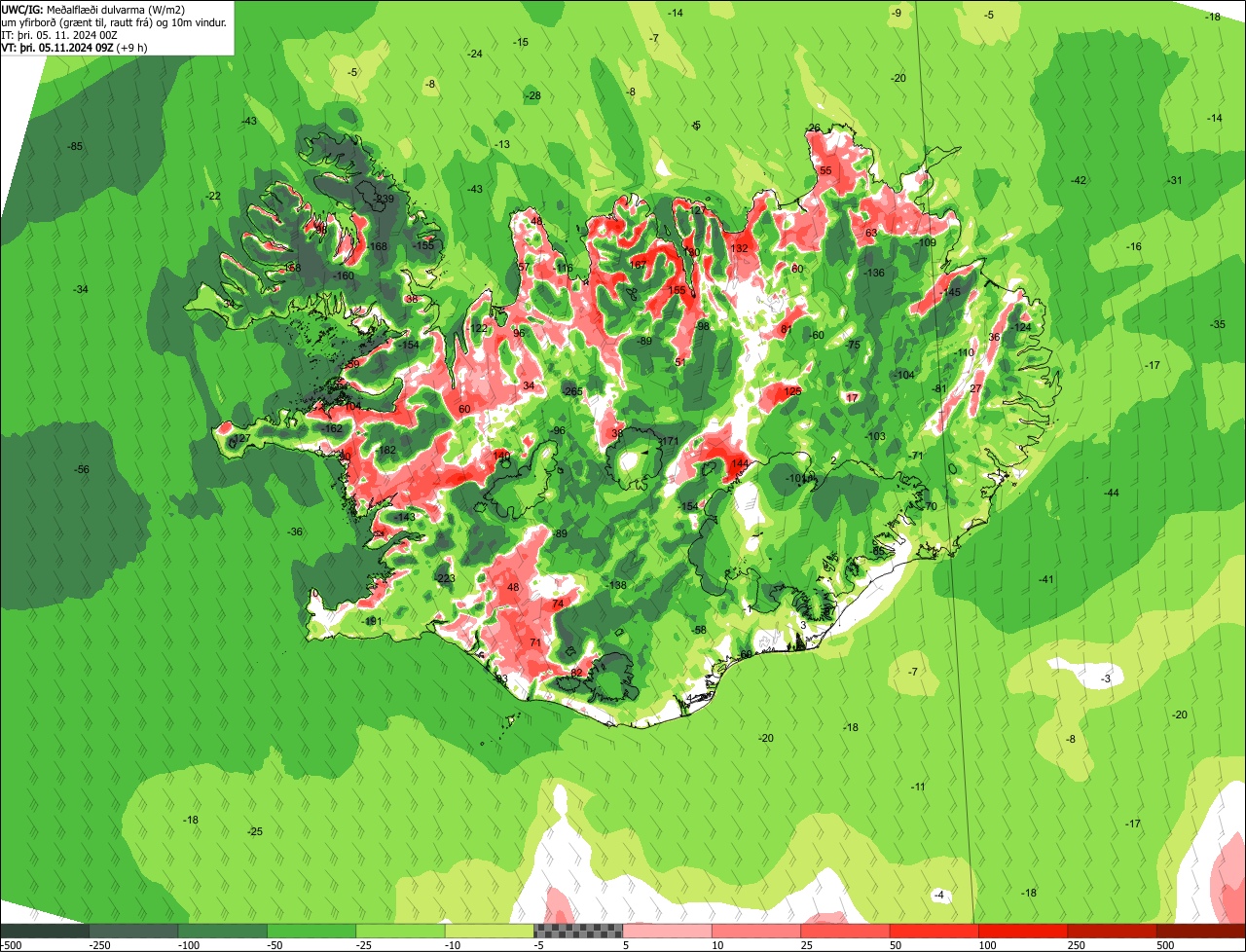
Task: Click the "-58" flux value on the map
Action: tap(698, 630)
